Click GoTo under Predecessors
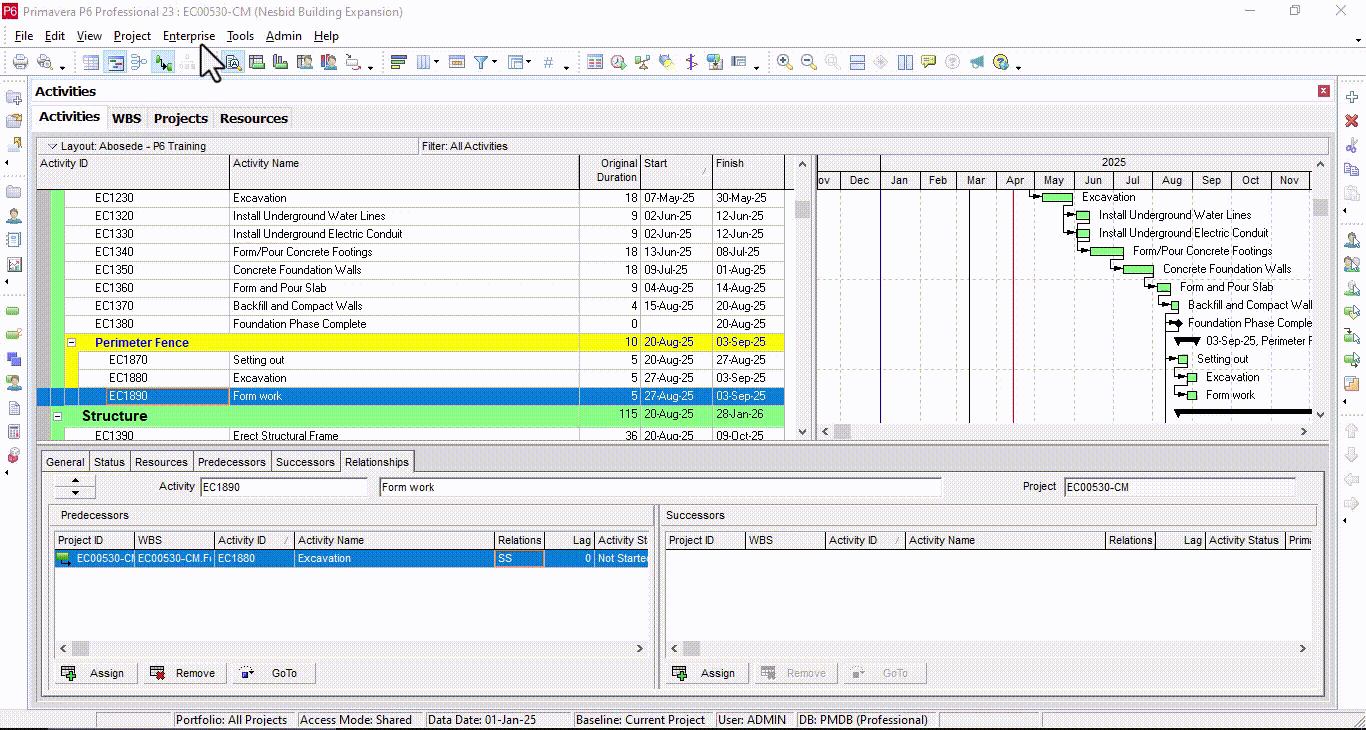1366x730 pixels. 273,673
